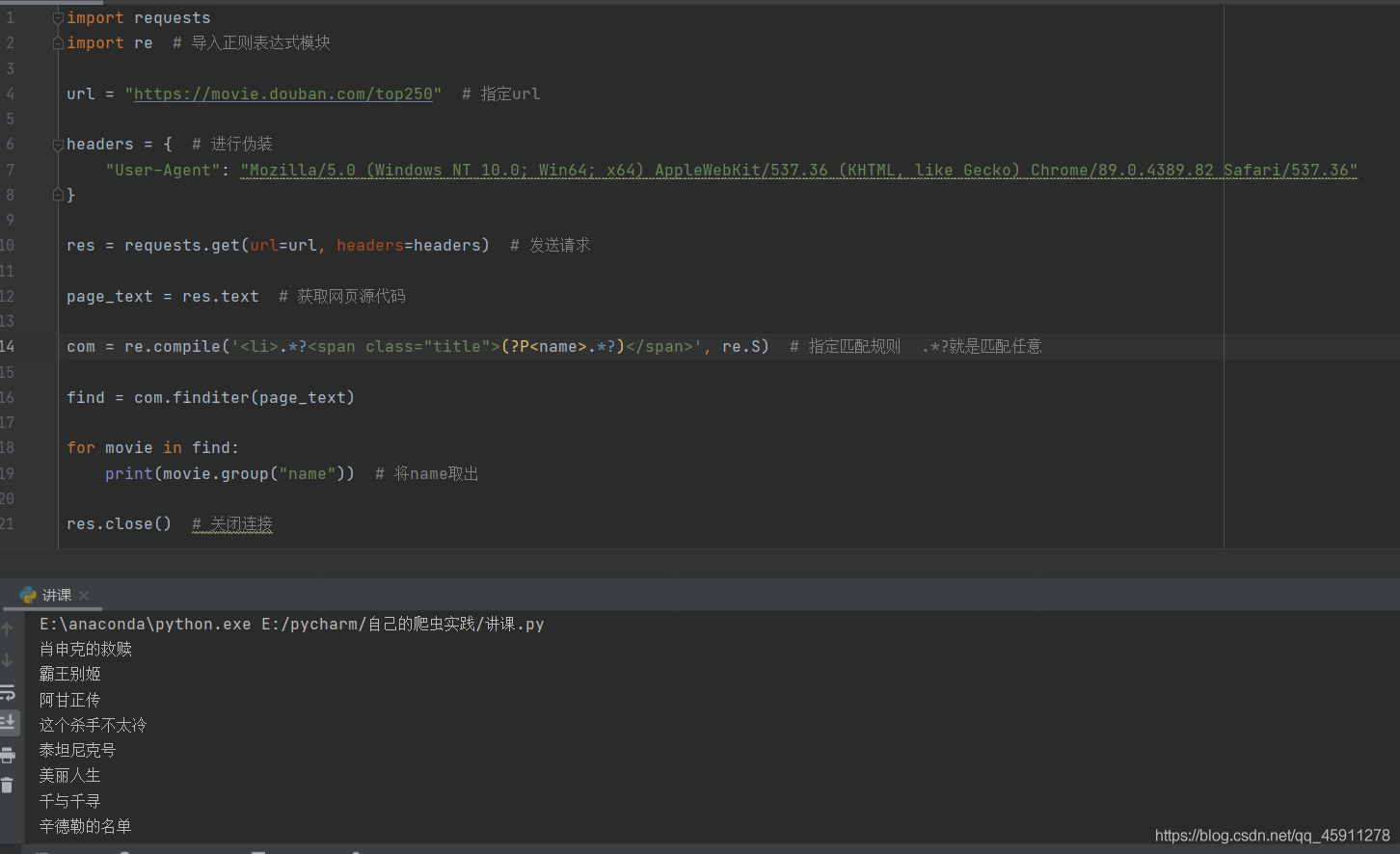Click console output '千与千寻'
Viewport: 1400px width, 854px height.
tap(70, 801)
